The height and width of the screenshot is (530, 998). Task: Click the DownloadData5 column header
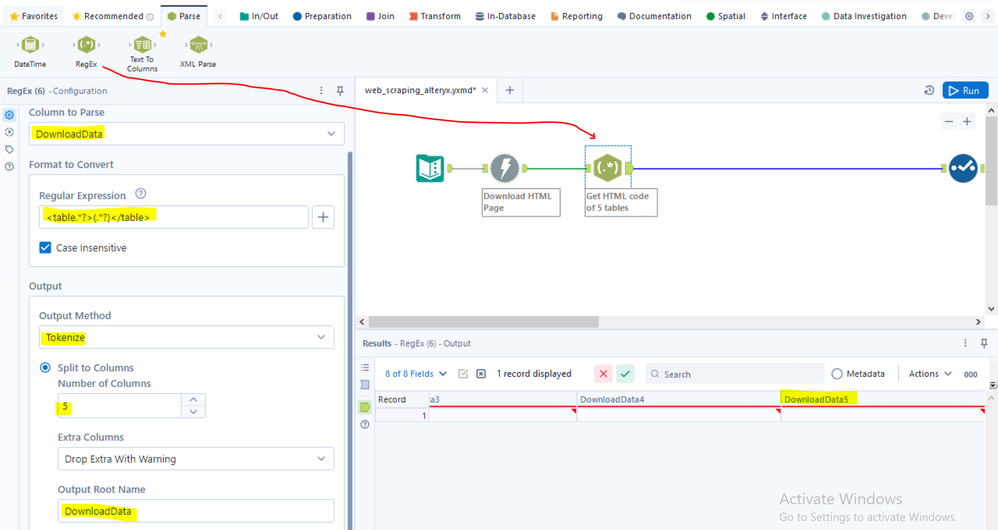(x=883, y=399)
